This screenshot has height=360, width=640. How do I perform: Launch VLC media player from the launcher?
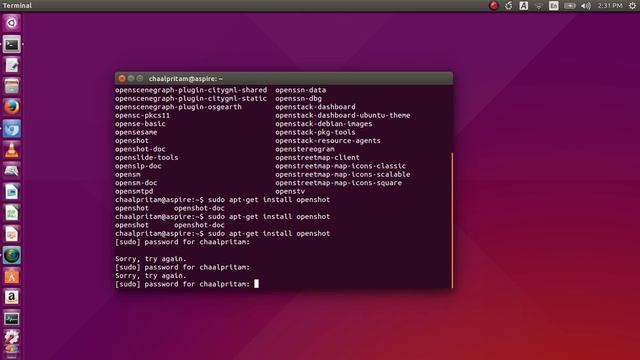click(x=11, y=150)
